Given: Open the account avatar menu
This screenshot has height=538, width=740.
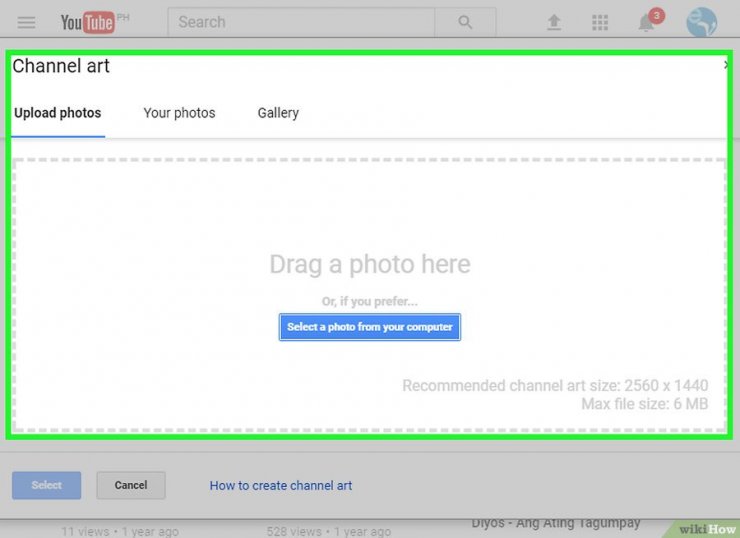Looking at the screenshot, I should [x=701, y=22].
